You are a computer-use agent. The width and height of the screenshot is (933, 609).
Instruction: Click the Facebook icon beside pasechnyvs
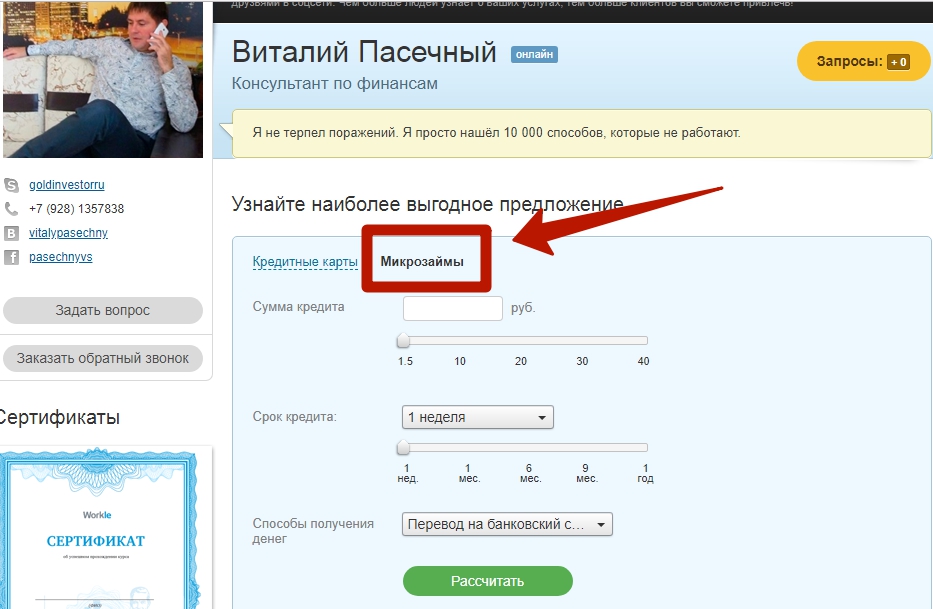pyautogui.click(x=12, y=257)
